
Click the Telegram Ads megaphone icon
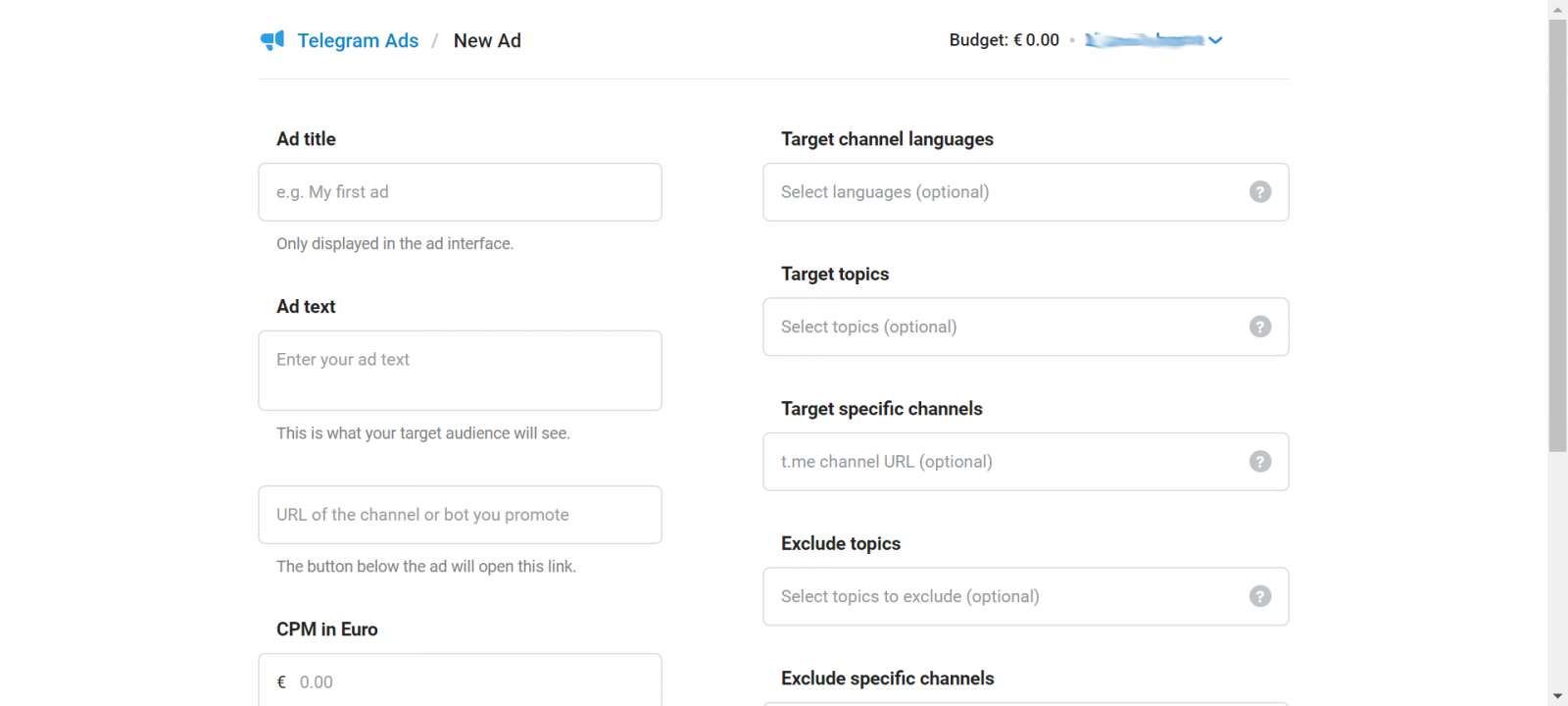(271, 40)
